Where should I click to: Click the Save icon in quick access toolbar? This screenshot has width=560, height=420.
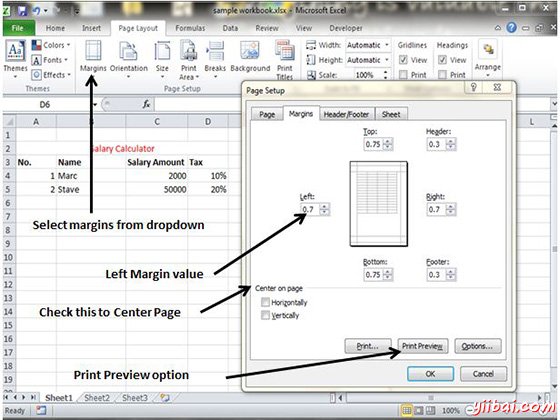pos(22,11)
